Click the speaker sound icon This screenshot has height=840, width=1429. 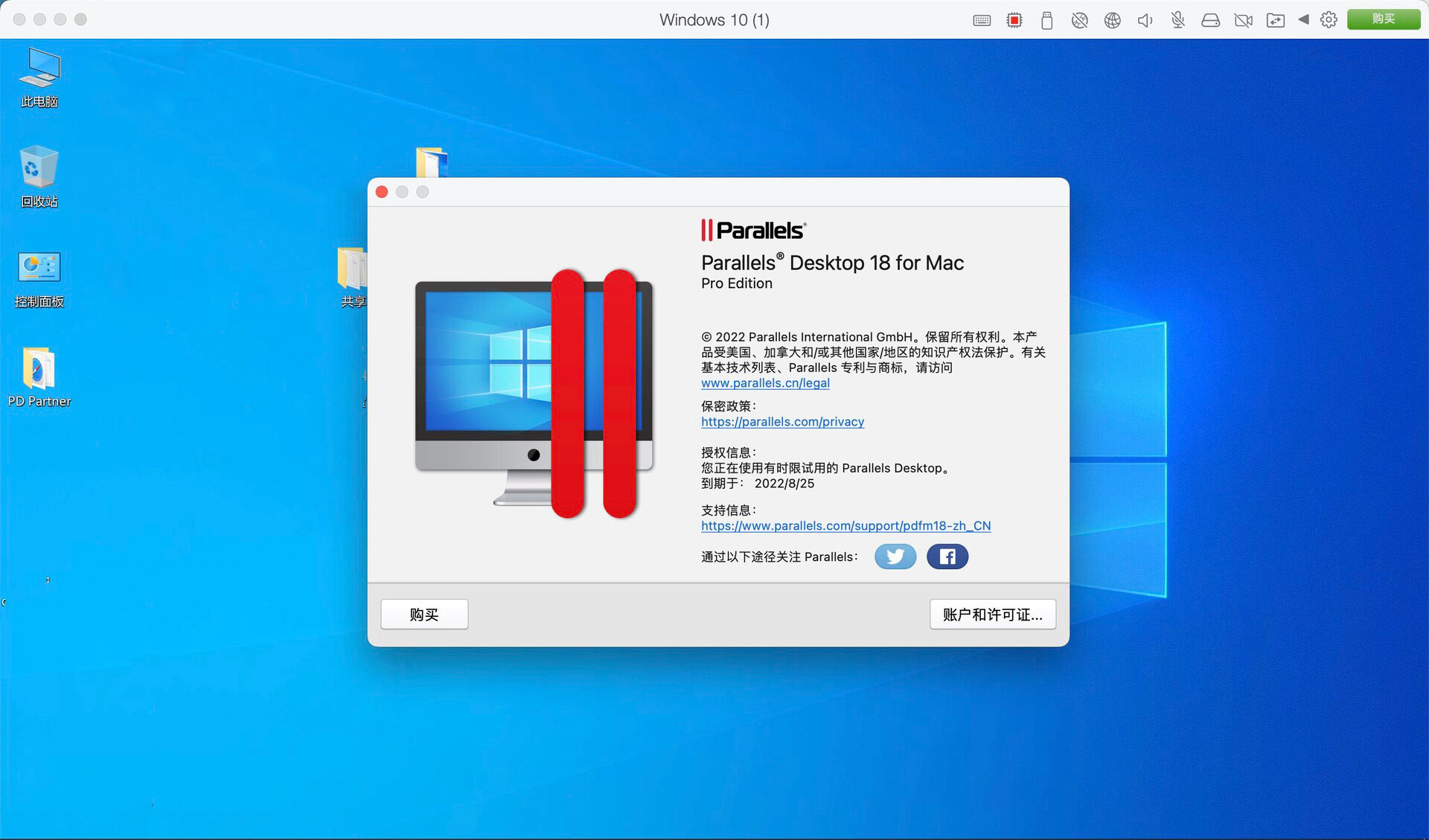1145,20
